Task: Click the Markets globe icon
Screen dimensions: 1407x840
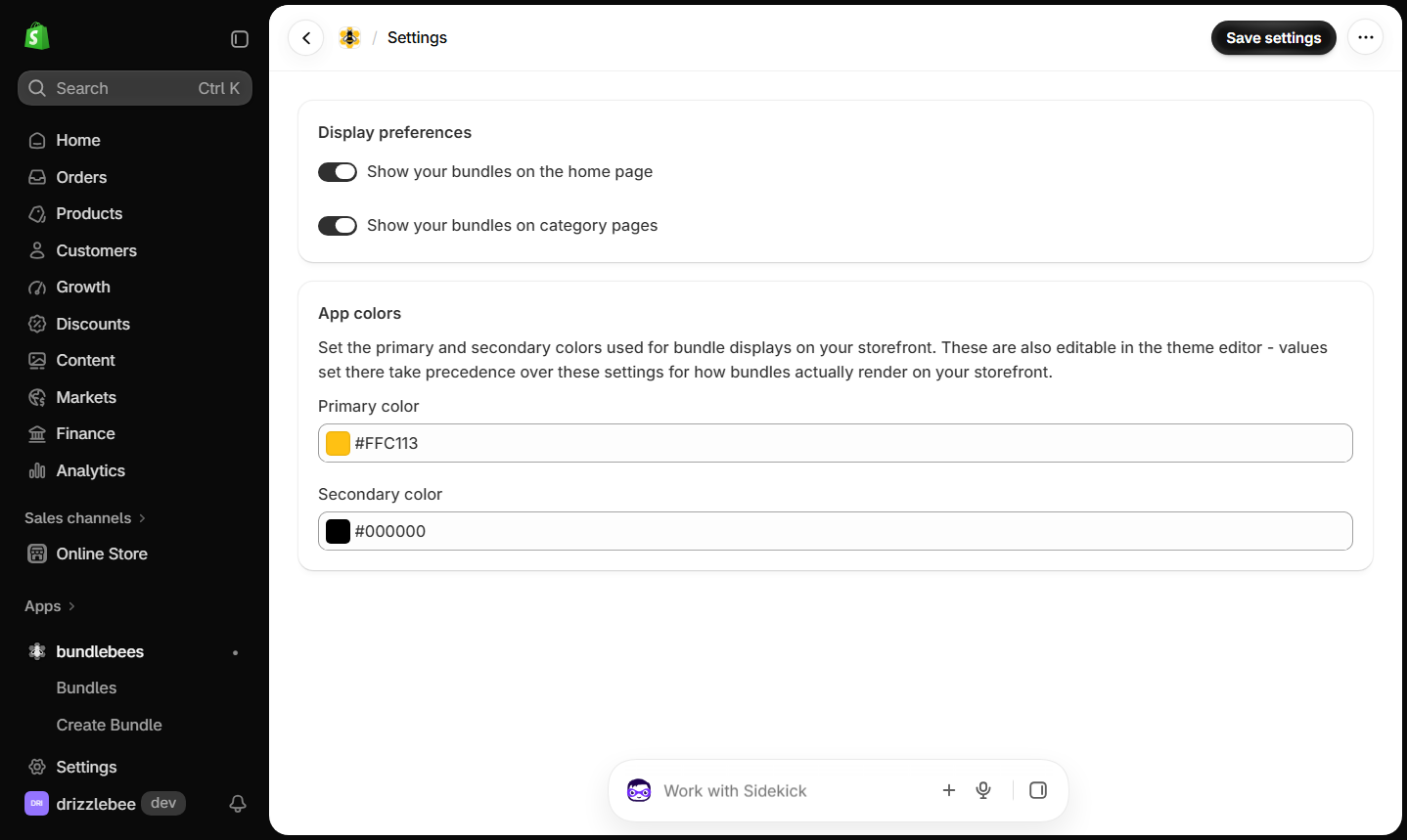Action: coord(37,397)
